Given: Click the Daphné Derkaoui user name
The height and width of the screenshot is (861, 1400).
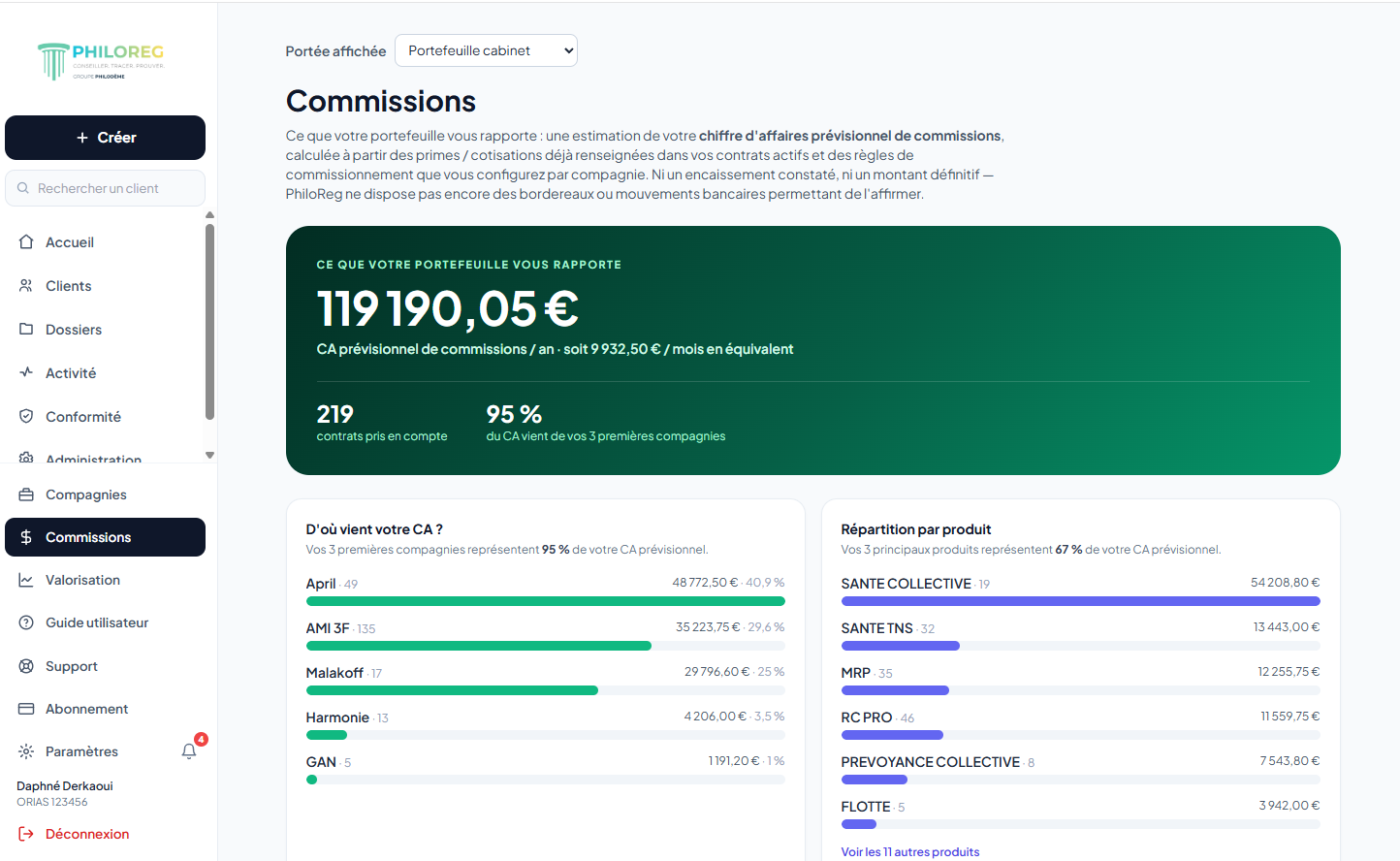Looking at the screenshot, I should pos(65,786).
